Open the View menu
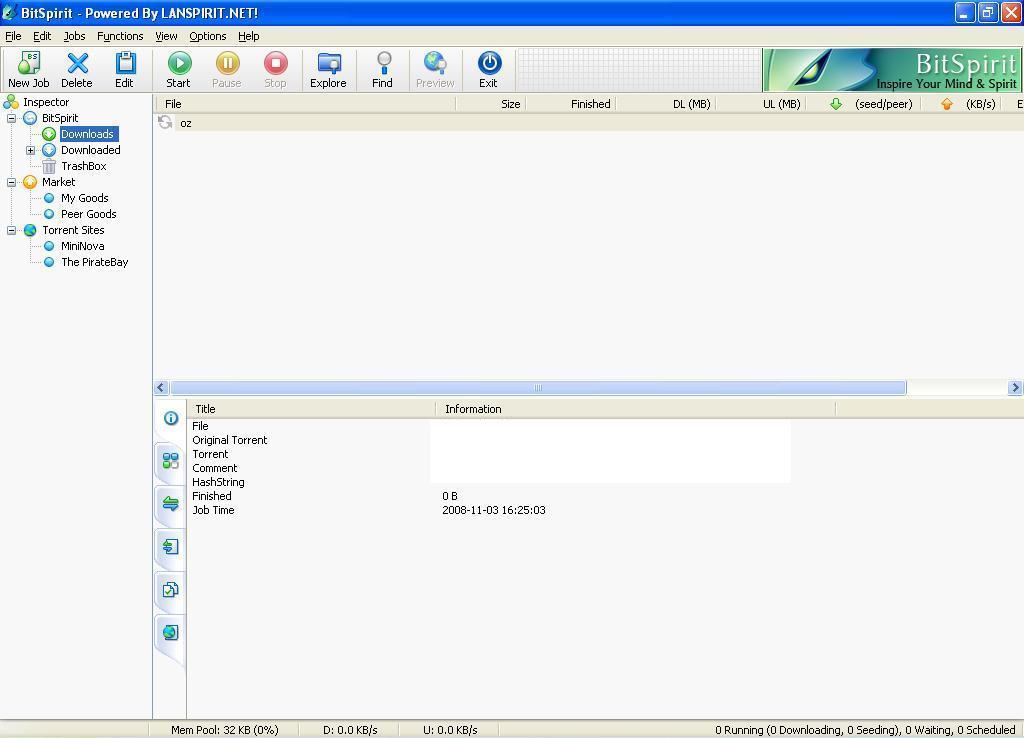 (x=166, y=36)
